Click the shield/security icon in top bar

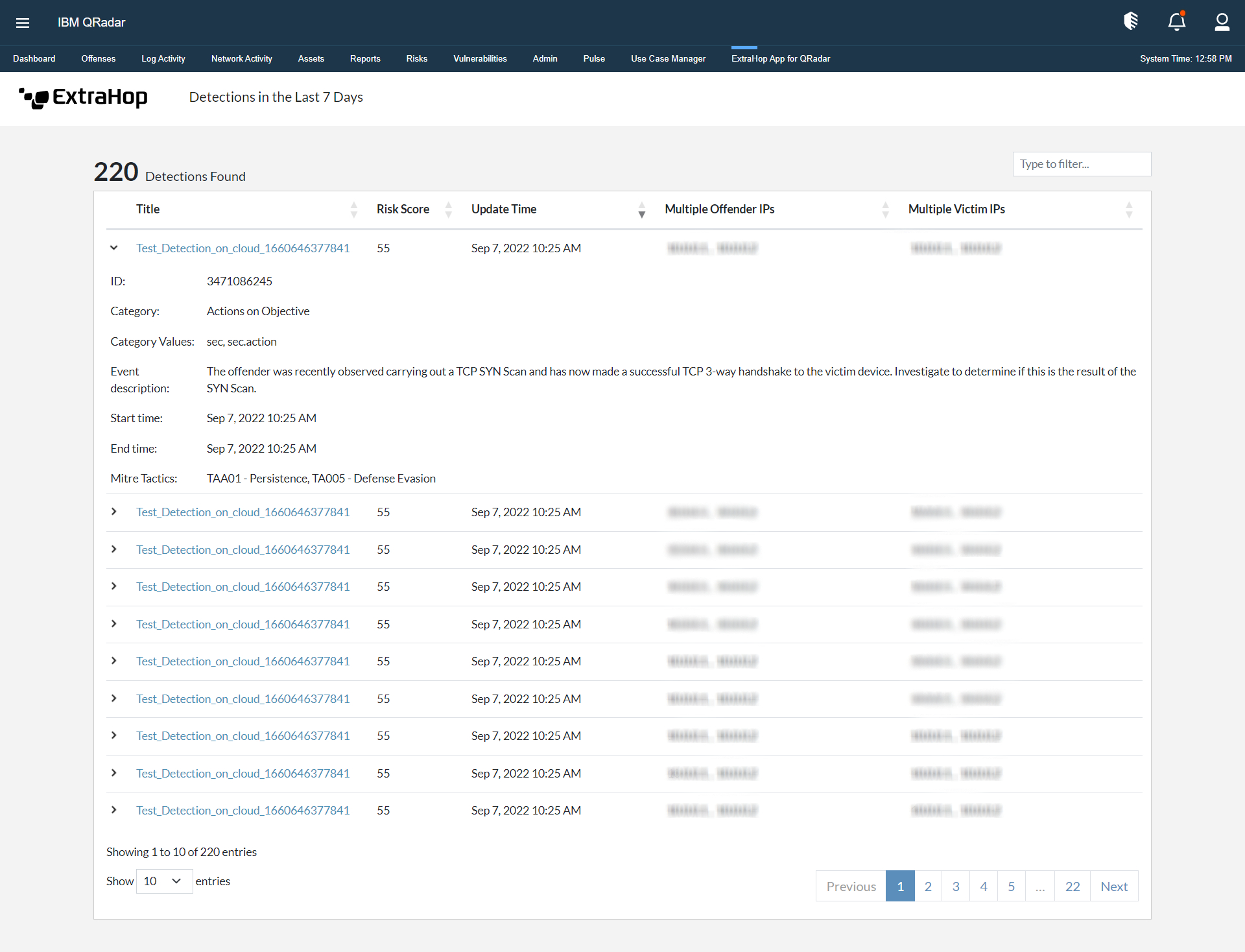1132,22
